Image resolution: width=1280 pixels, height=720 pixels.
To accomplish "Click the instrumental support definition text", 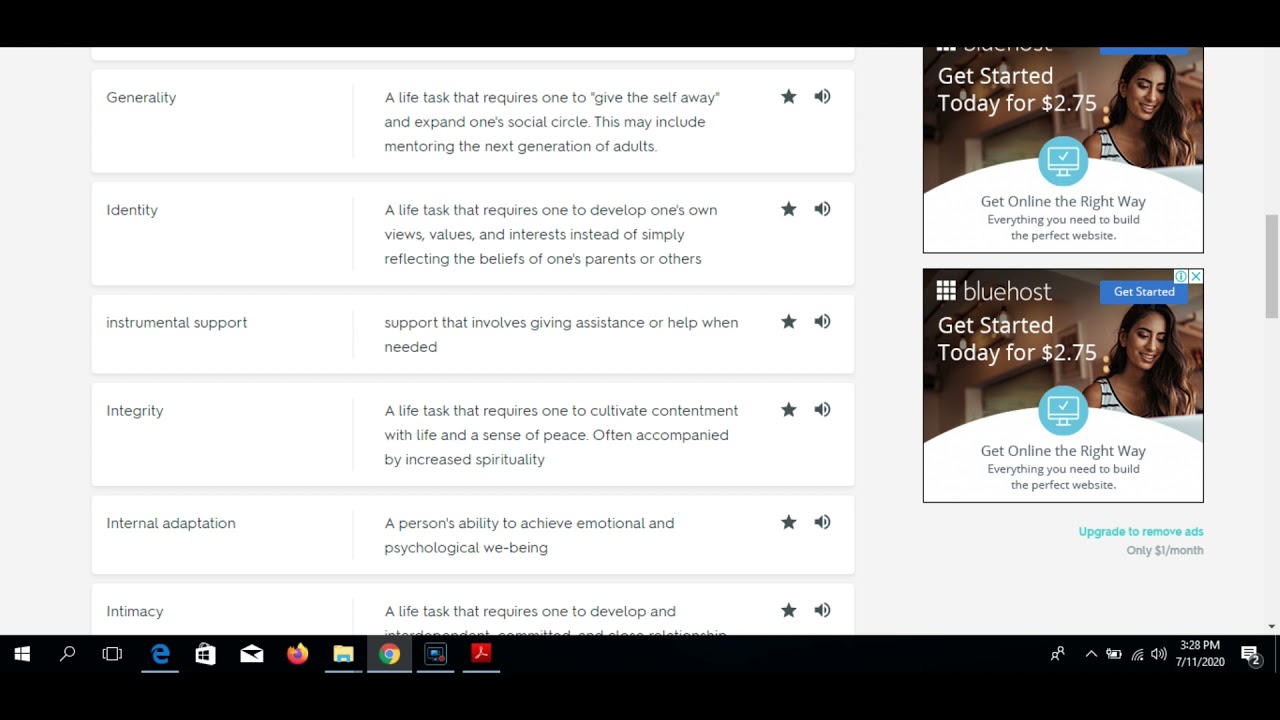I will tap(561, 334).
